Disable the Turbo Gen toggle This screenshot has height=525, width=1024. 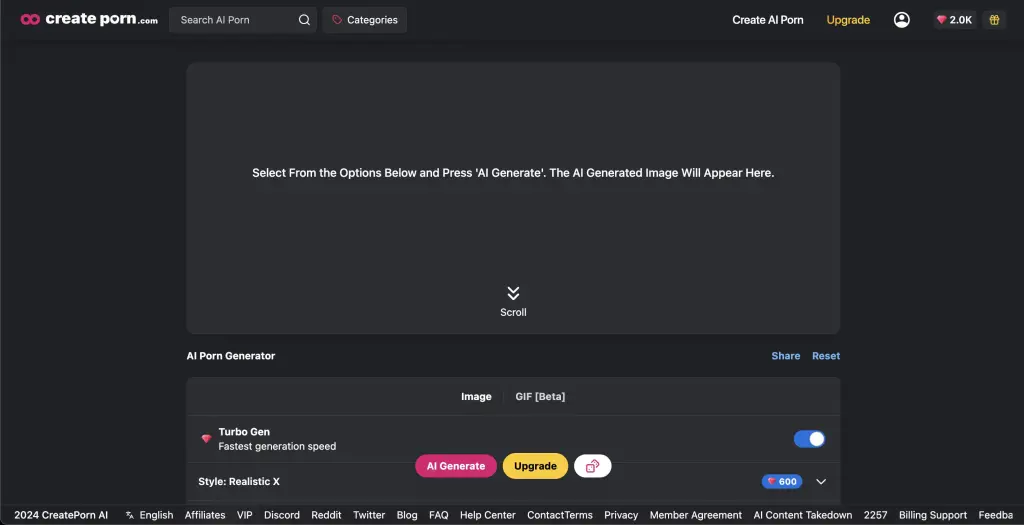[809, 439]
